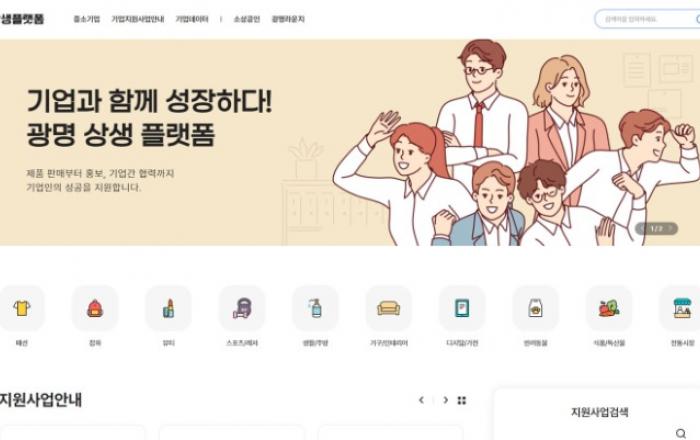Click the 상생플랫폼 site logo
The height and width of the screenshot is (440, 700).
22,19
